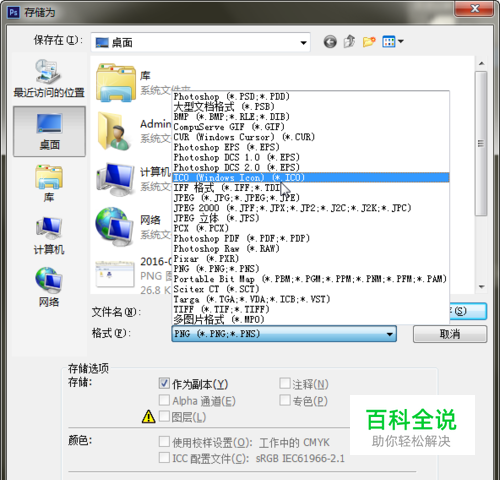
Task: Toggle the 专色 checkbox
Action: point(285,400)
